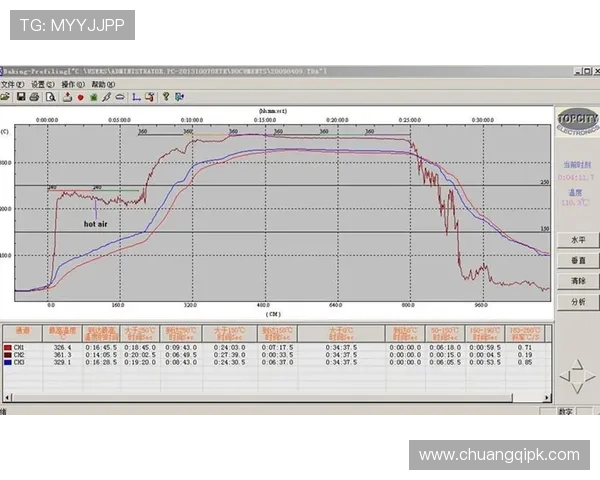
Task: Open the 操作 (Operation) menu
Action: [x=73, y=84]
